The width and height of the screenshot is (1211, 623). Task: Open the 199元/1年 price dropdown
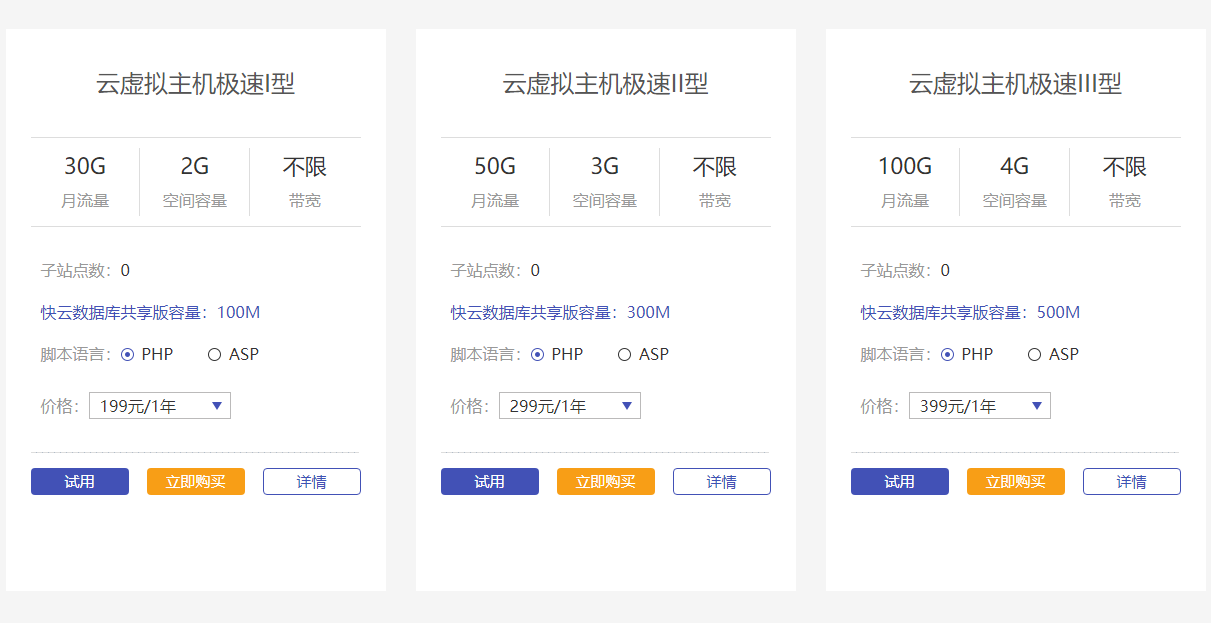(160, 406)
